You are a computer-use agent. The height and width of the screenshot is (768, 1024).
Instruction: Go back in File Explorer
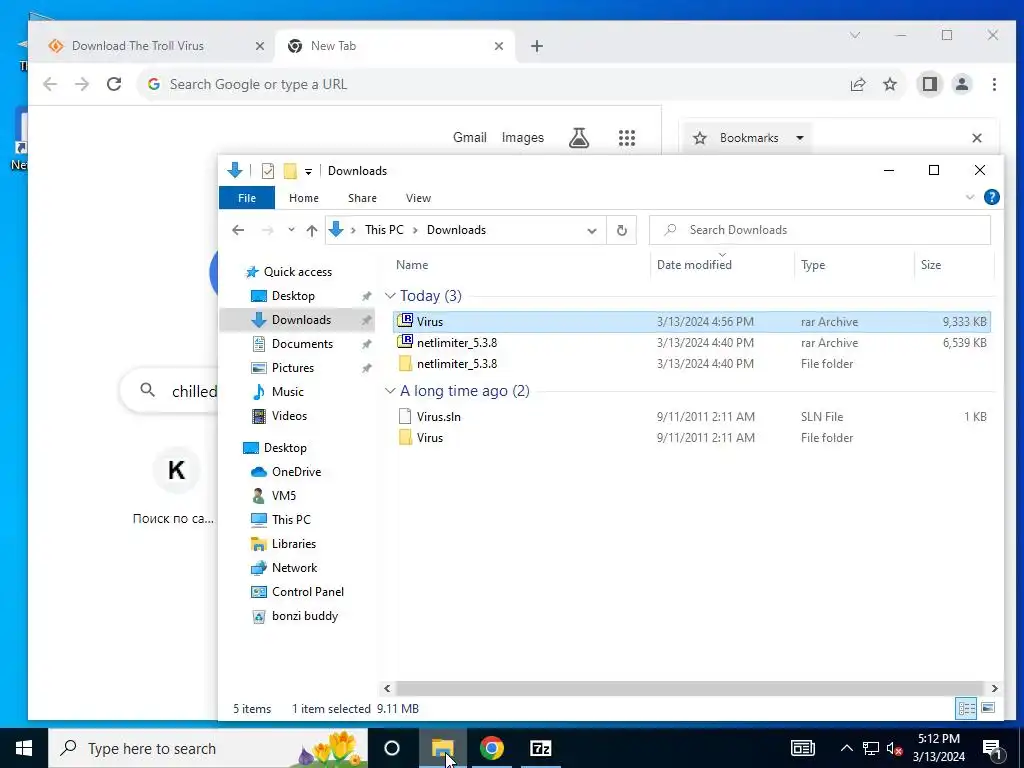pos(238,230)
